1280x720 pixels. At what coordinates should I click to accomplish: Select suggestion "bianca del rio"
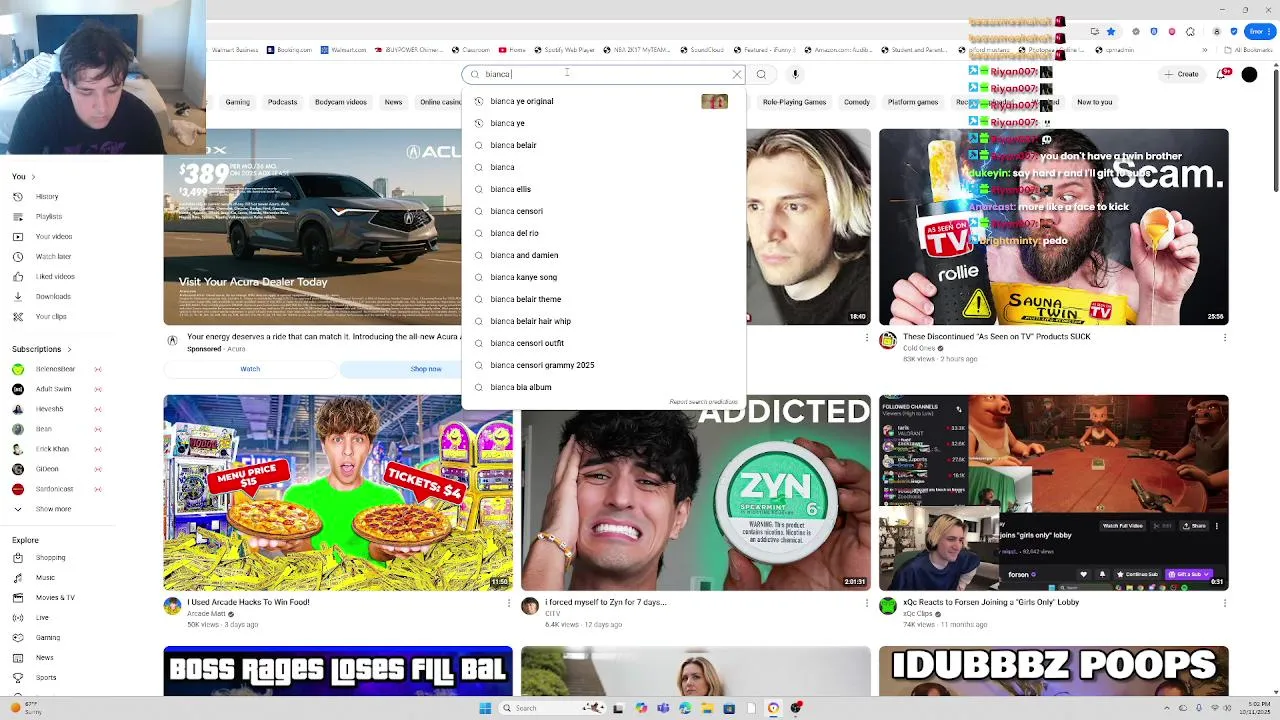pyautogui.click(x=604, y=233)
